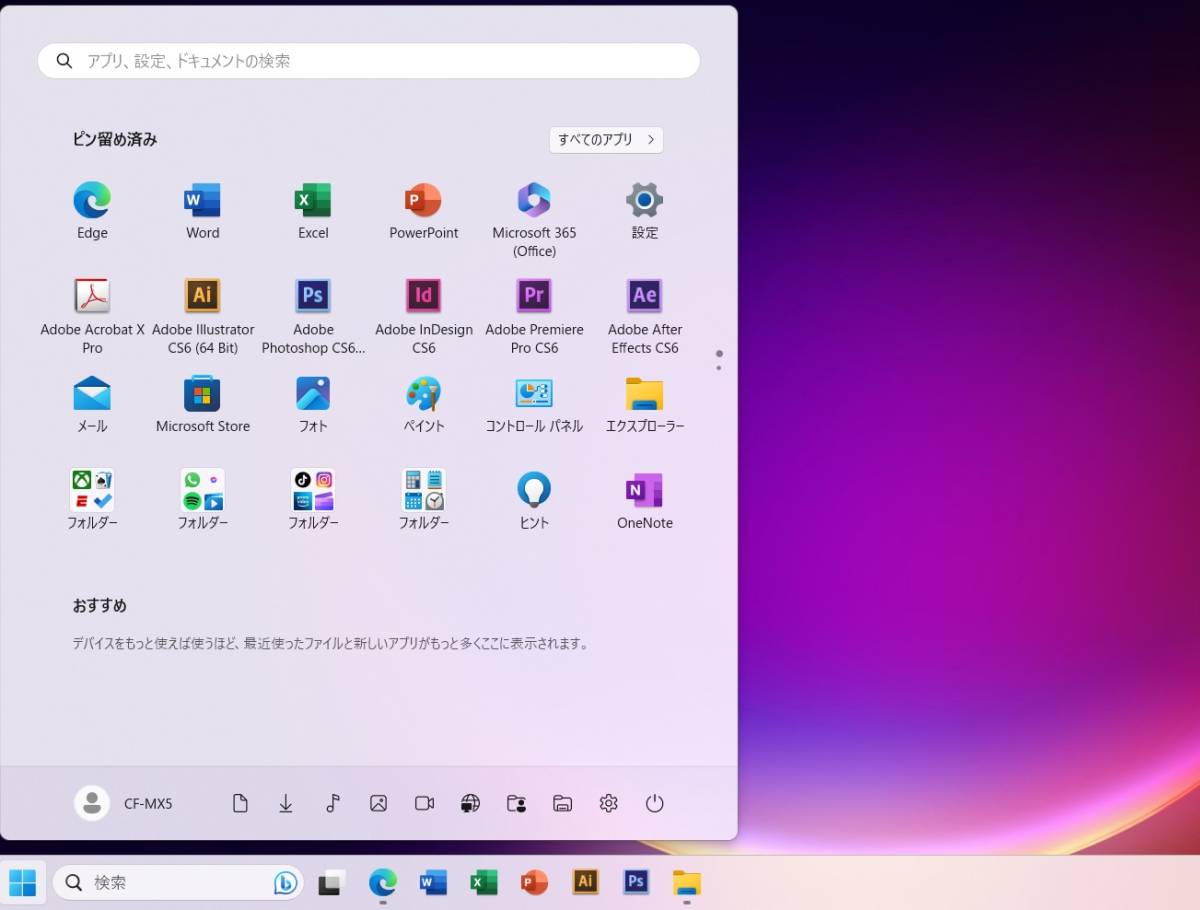Image resolution: width=1200 pixels, height=910 pixels.
Task: Open folder containing TikTok and Instagram
Action: pyautogui.click(x=313, y=490)
